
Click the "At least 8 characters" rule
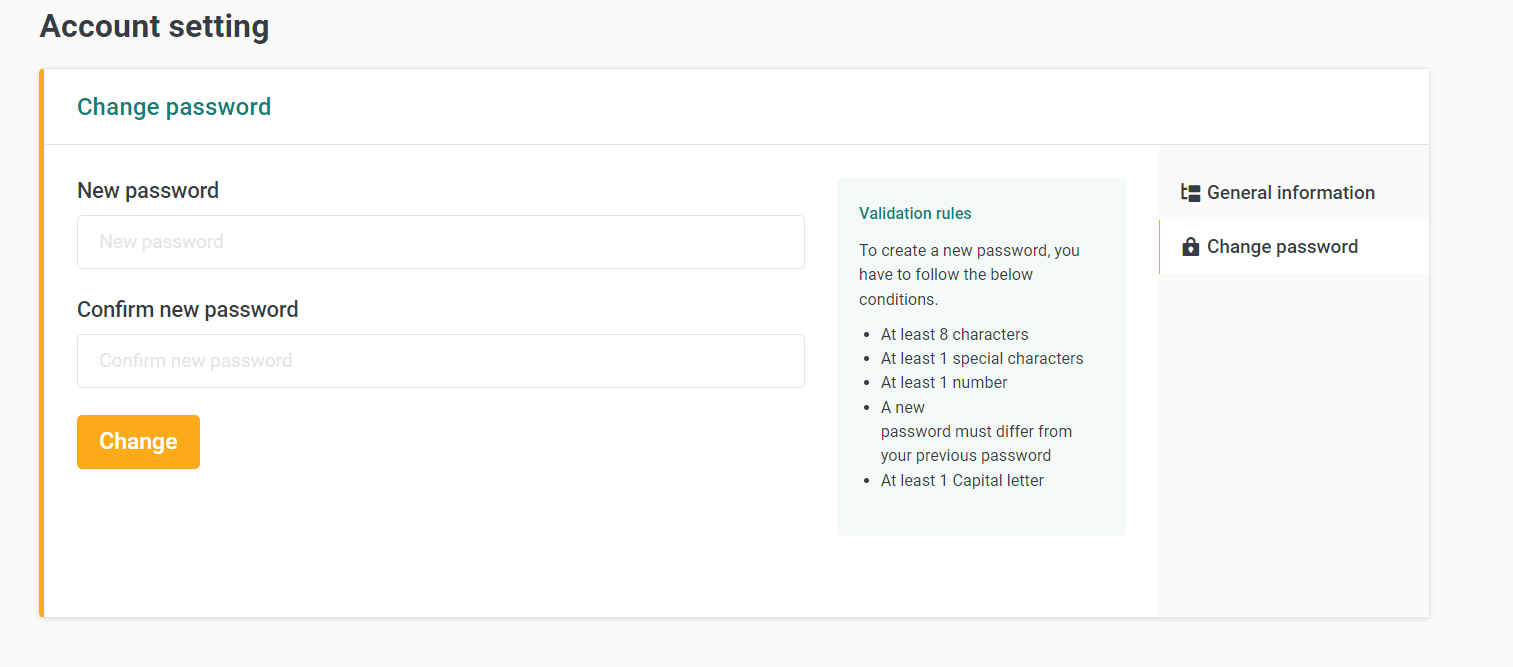tap(954, 334)
